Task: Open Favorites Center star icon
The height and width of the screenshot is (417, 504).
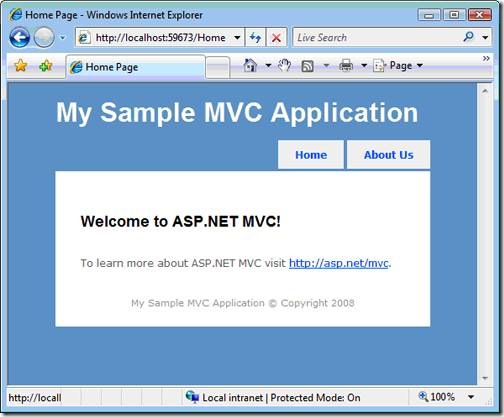Action: [21, 66]
